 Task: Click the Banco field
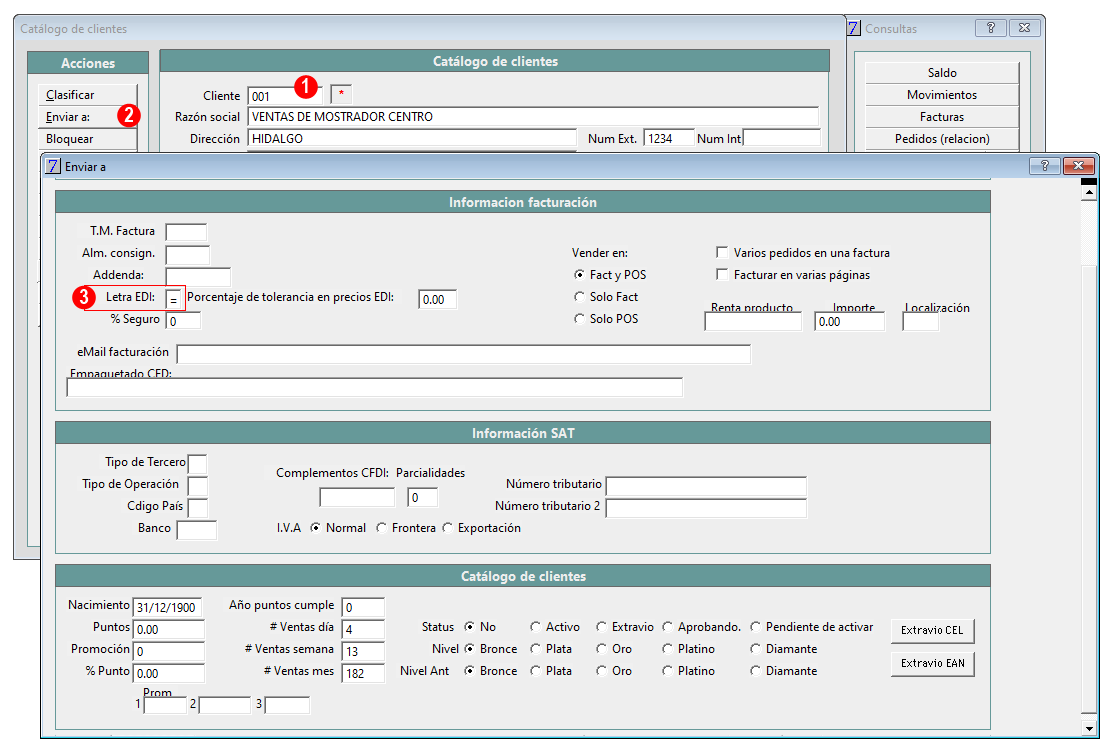point(197,530)
